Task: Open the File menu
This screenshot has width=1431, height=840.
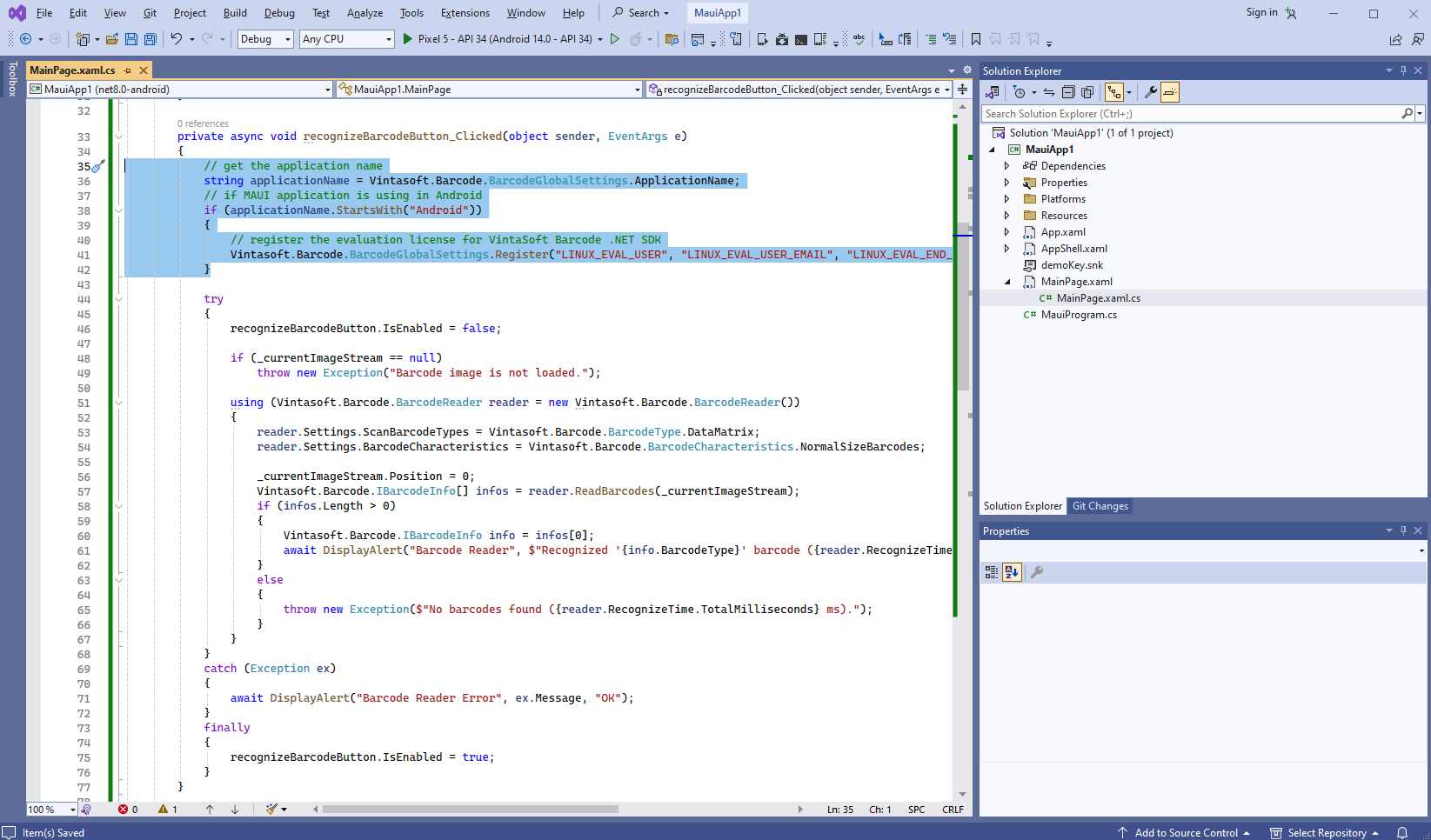Action: (x=44, y=13)
